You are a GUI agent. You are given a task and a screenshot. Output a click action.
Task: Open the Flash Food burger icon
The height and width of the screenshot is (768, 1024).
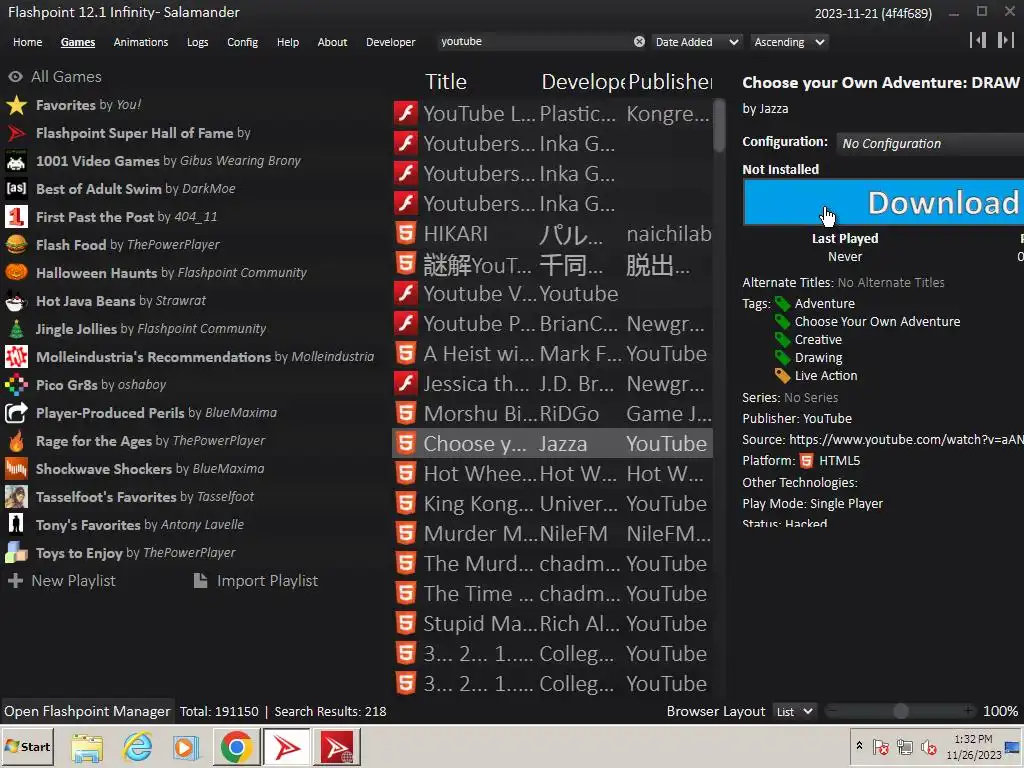pos(16,245)
